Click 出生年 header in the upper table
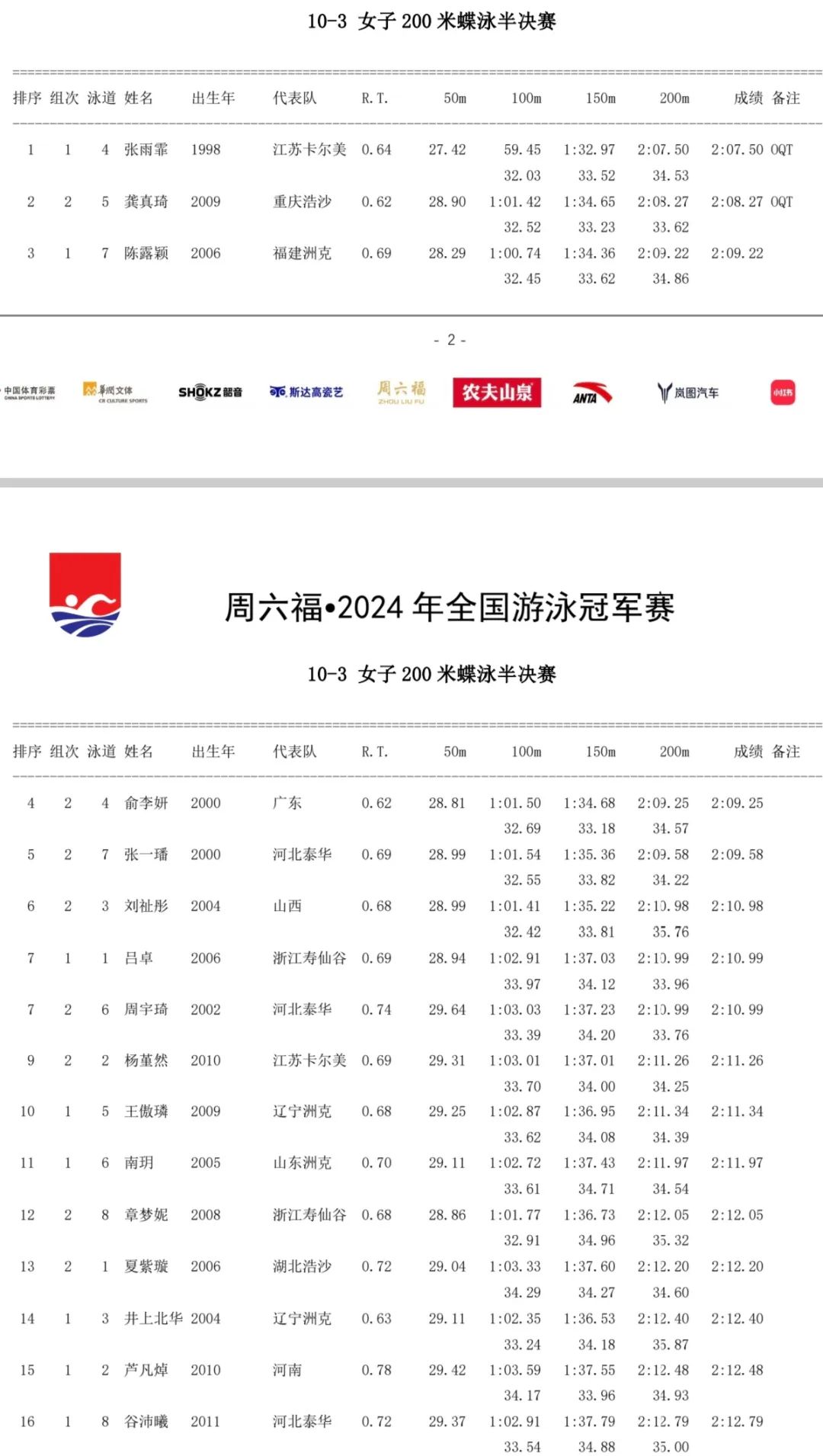 click(213, 98)
